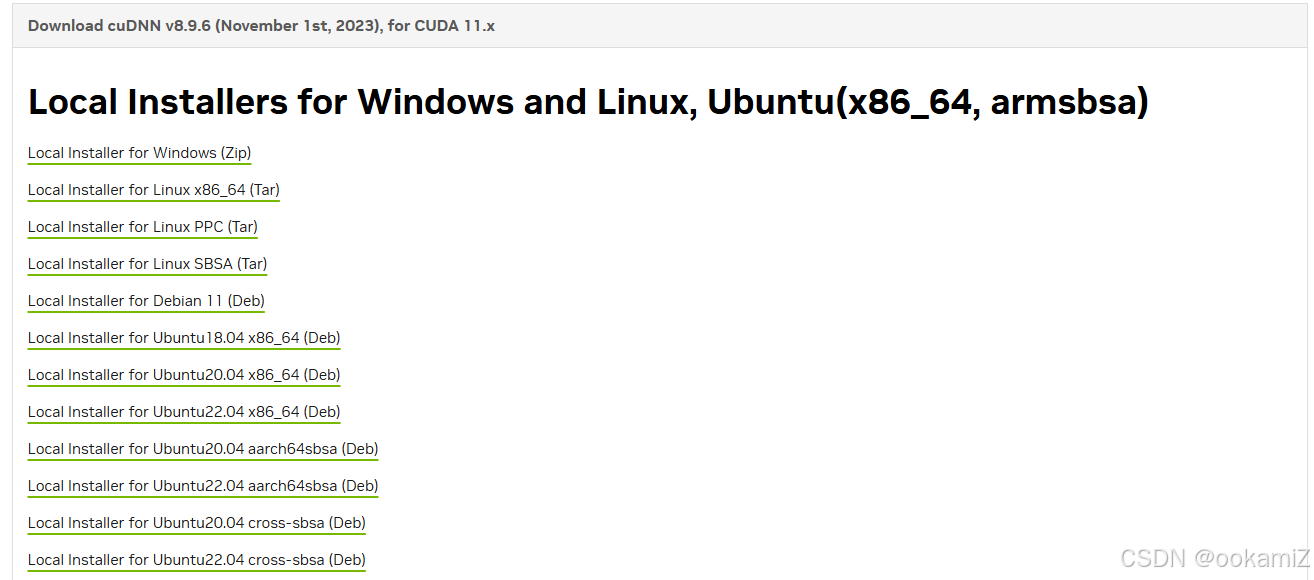1314x580 pixels.
Task: Click the Local Installers for Windows and Linux heading
Action: tap(588, 101)
